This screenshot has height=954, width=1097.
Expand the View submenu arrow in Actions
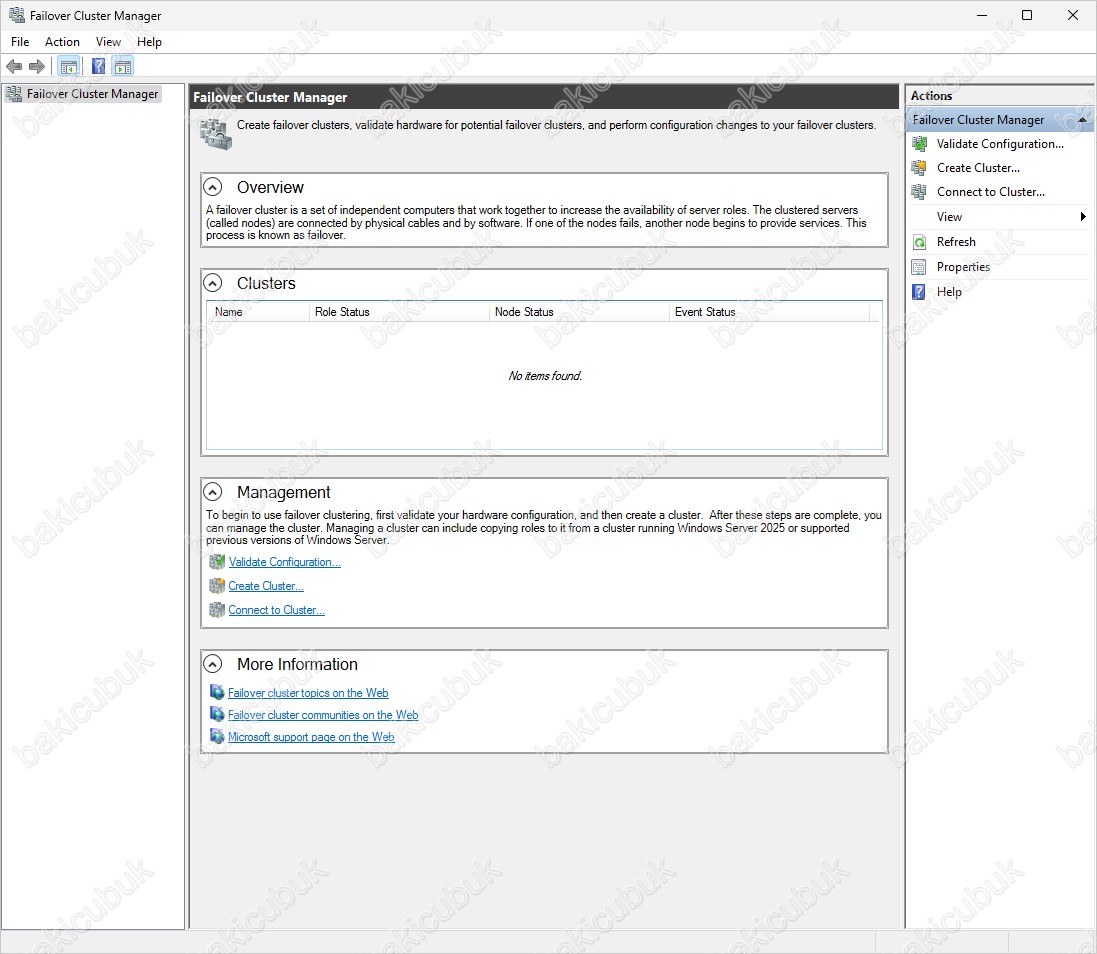click(1083, 217)
